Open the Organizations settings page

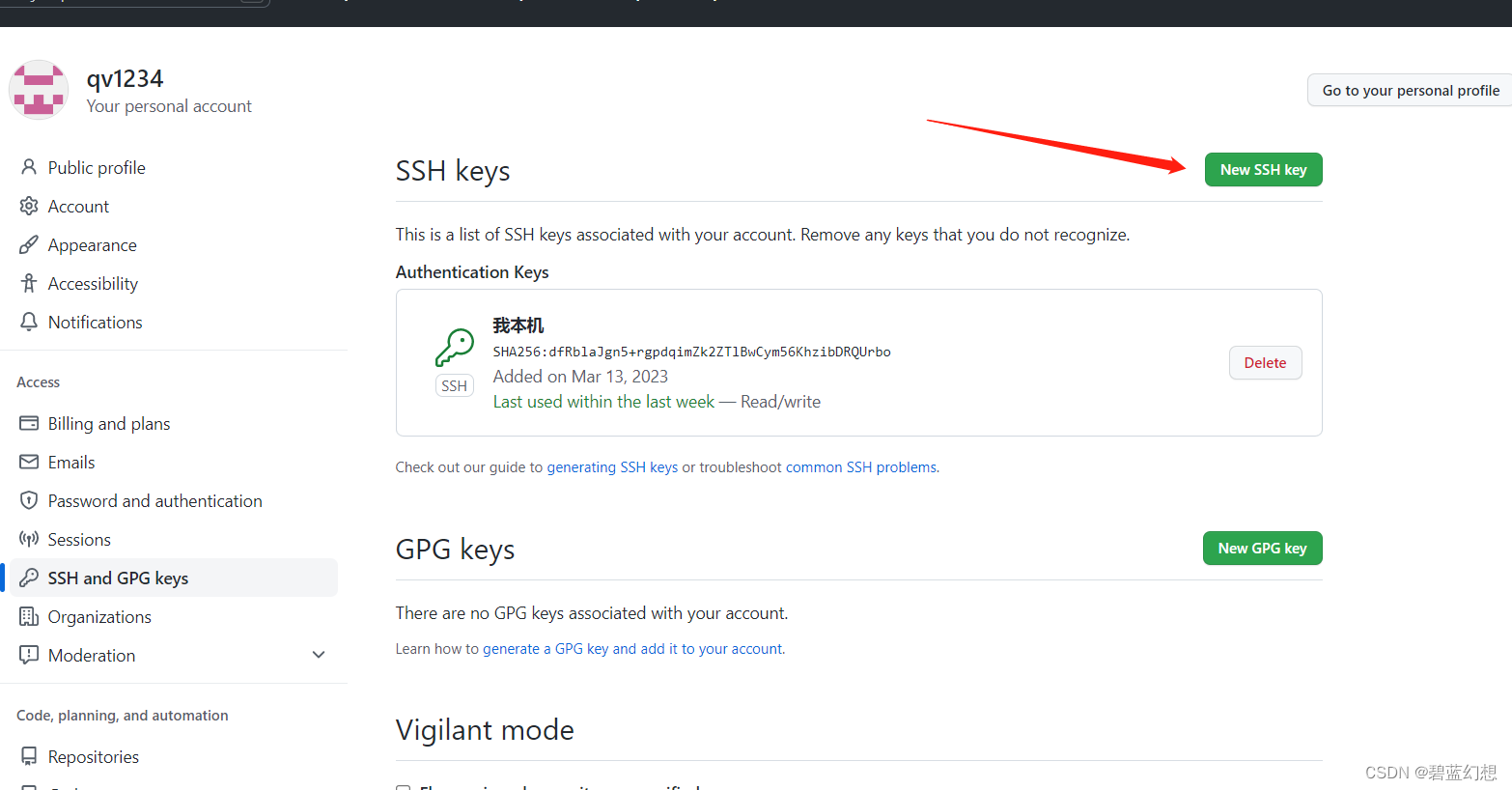point(99,616)
